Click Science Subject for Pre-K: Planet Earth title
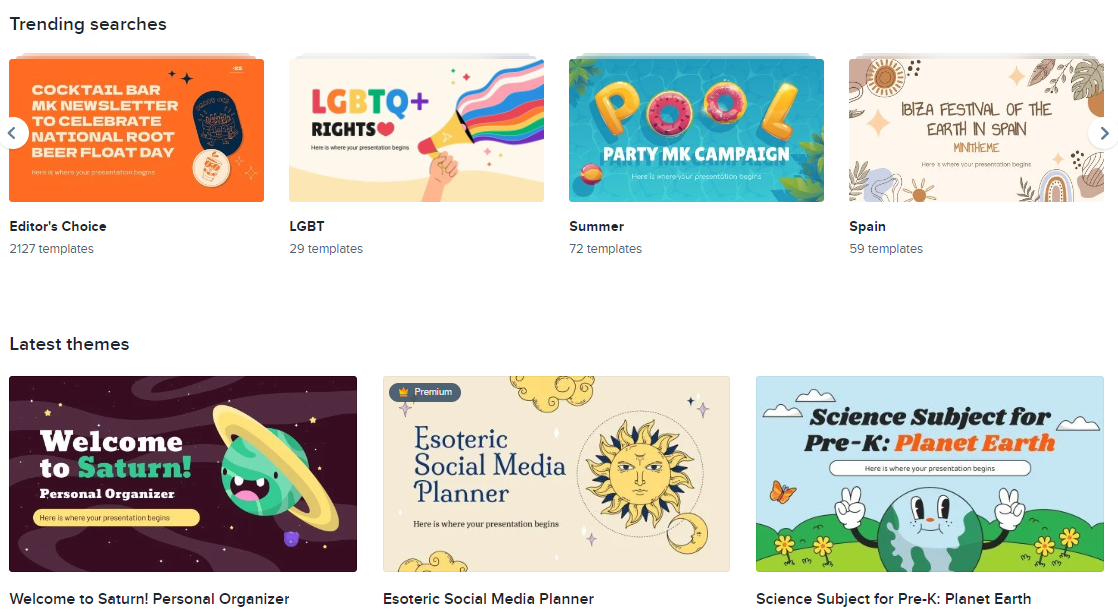The height and width of the screenshot is (615, 1118). tap(893, 599)
